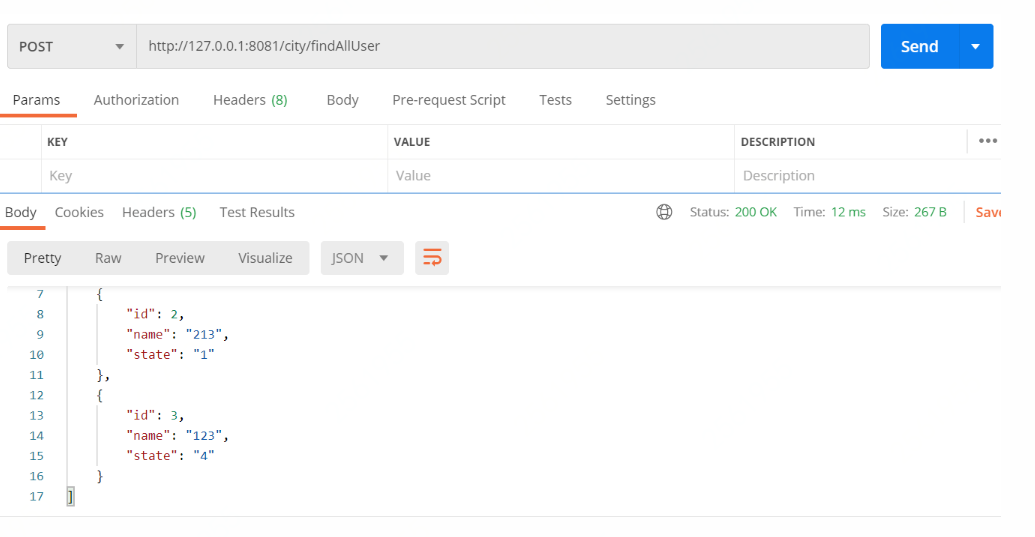Click the "id": 2 line

coord(155,314)
